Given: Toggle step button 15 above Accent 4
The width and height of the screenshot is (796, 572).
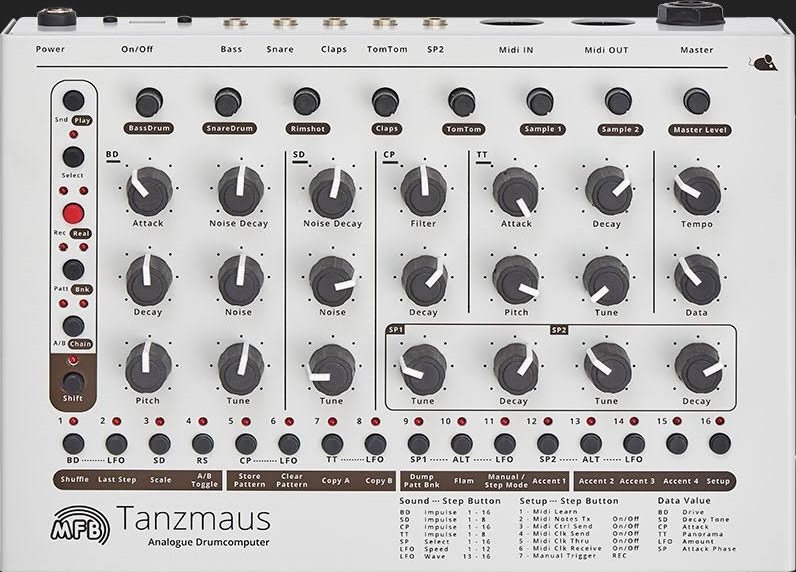Looking at the screenshot, I should point(677,444).
